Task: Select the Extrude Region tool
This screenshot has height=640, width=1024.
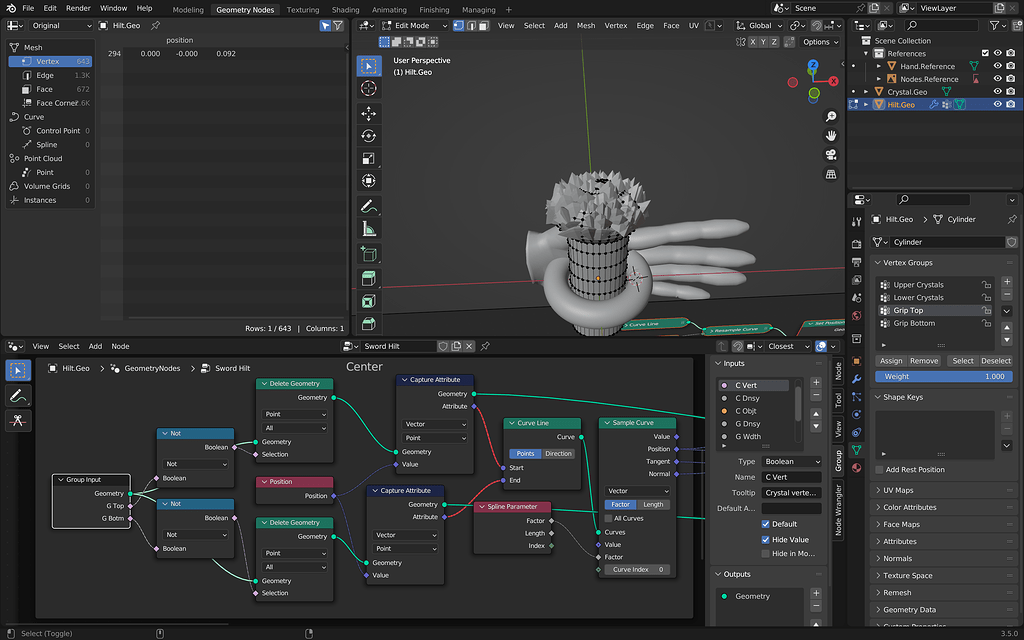Action: click(368, 279)
